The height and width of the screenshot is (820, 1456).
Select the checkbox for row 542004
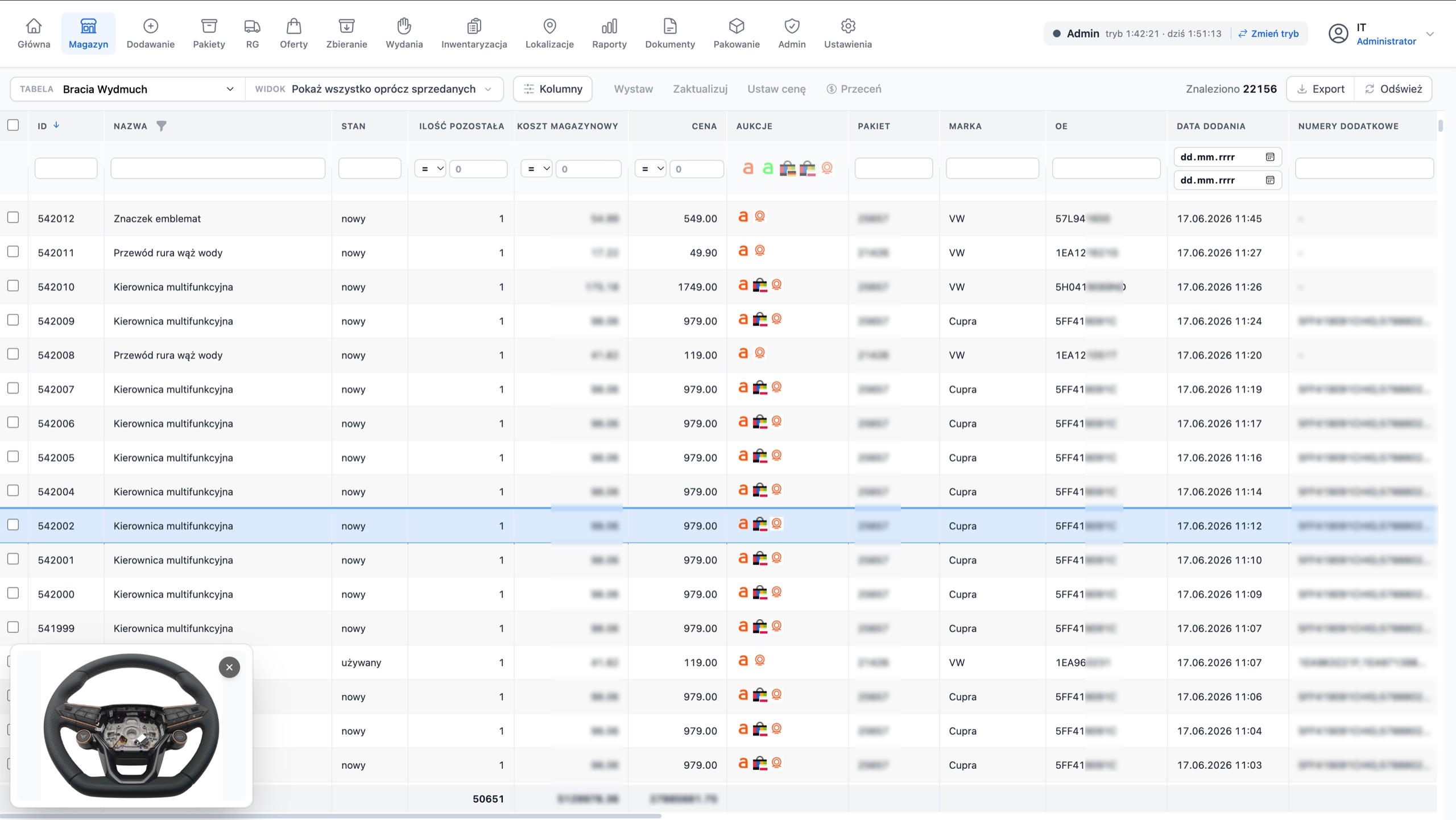[13, 490]
